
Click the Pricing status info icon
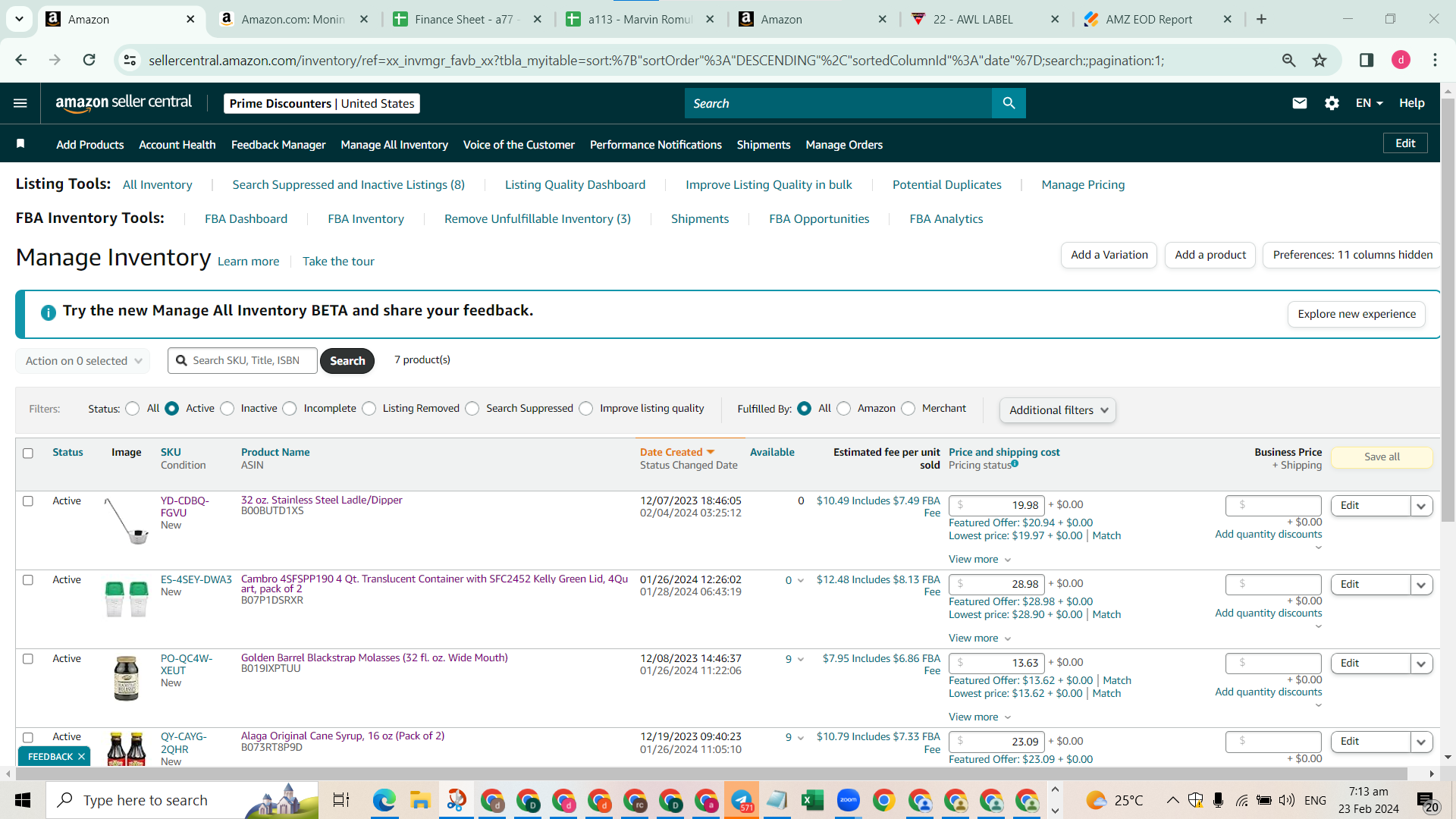[1015, 463]
